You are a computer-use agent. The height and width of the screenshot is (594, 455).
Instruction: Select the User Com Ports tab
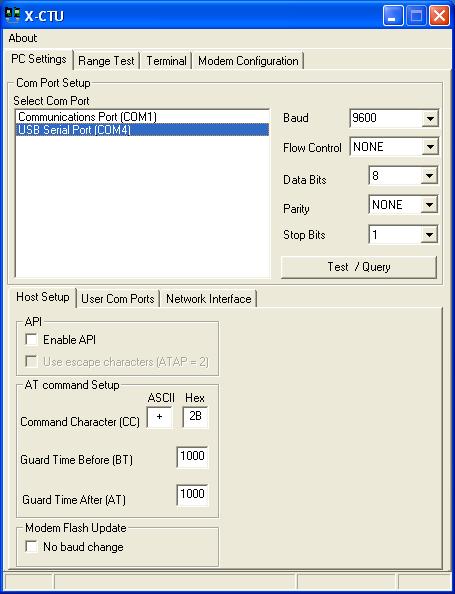pos(117,299)
